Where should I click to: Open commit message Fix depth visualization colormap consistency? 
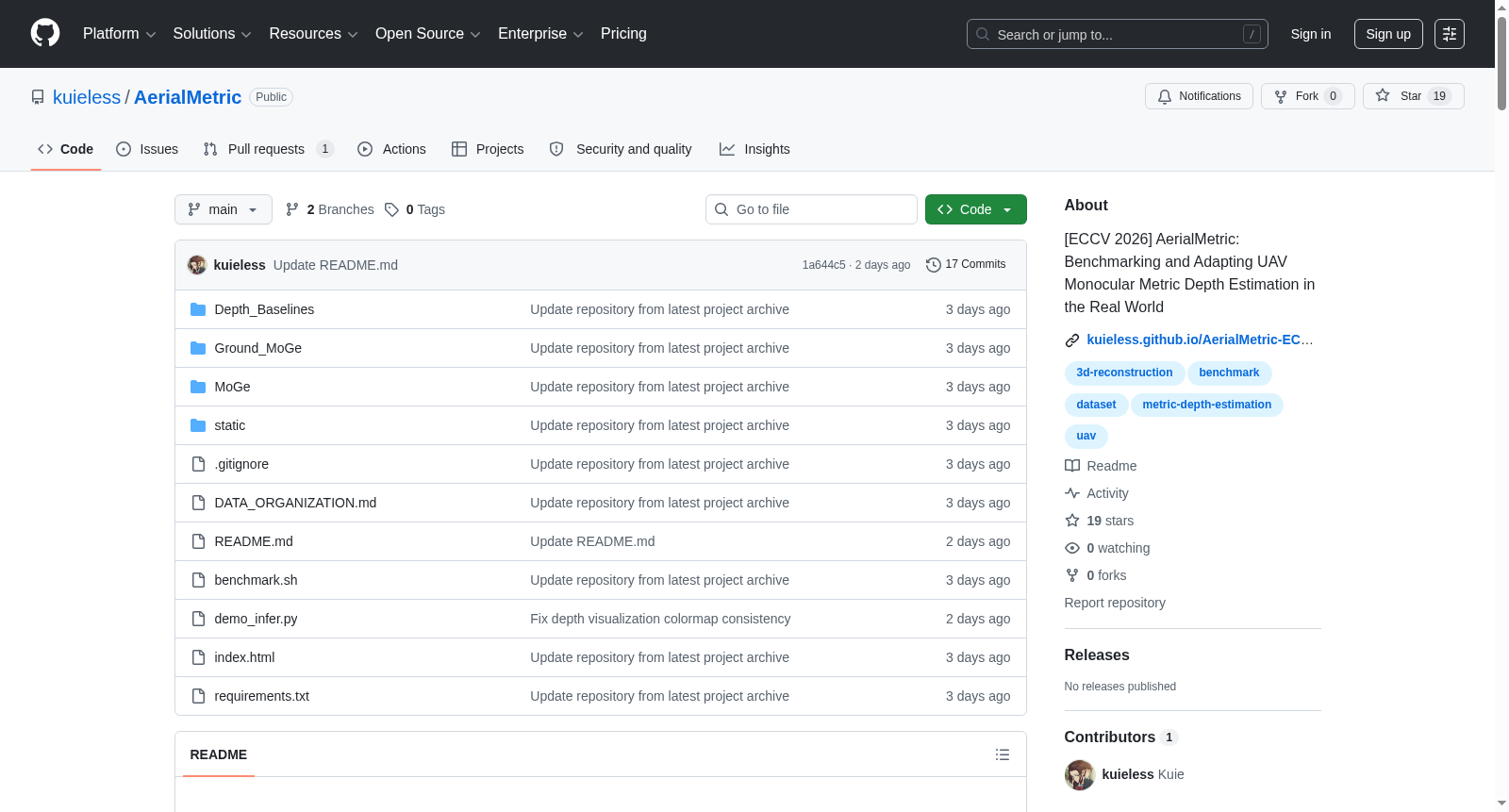click(660, 619)
